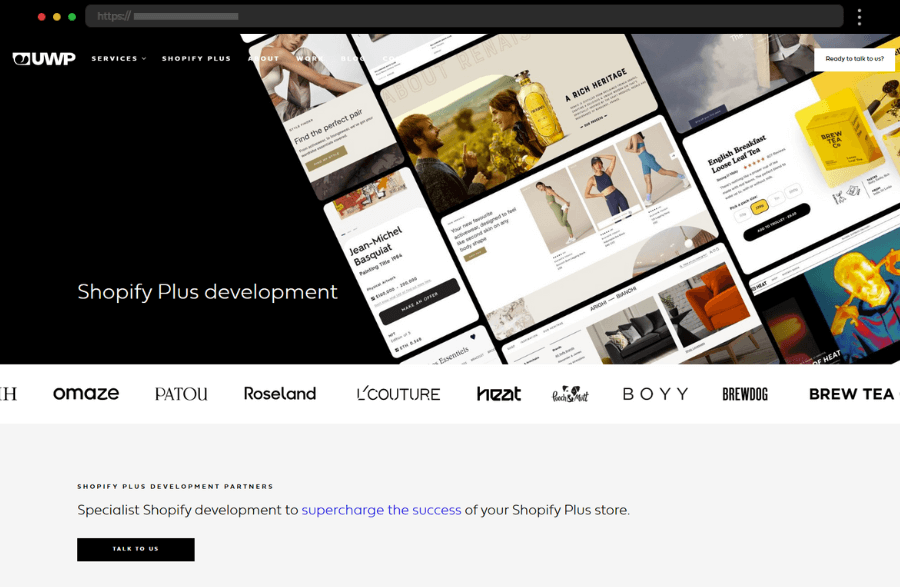The width and height of the screenshot is (900, 587).
Task: Click the green window maximize dot
Action: coord(72,17)
